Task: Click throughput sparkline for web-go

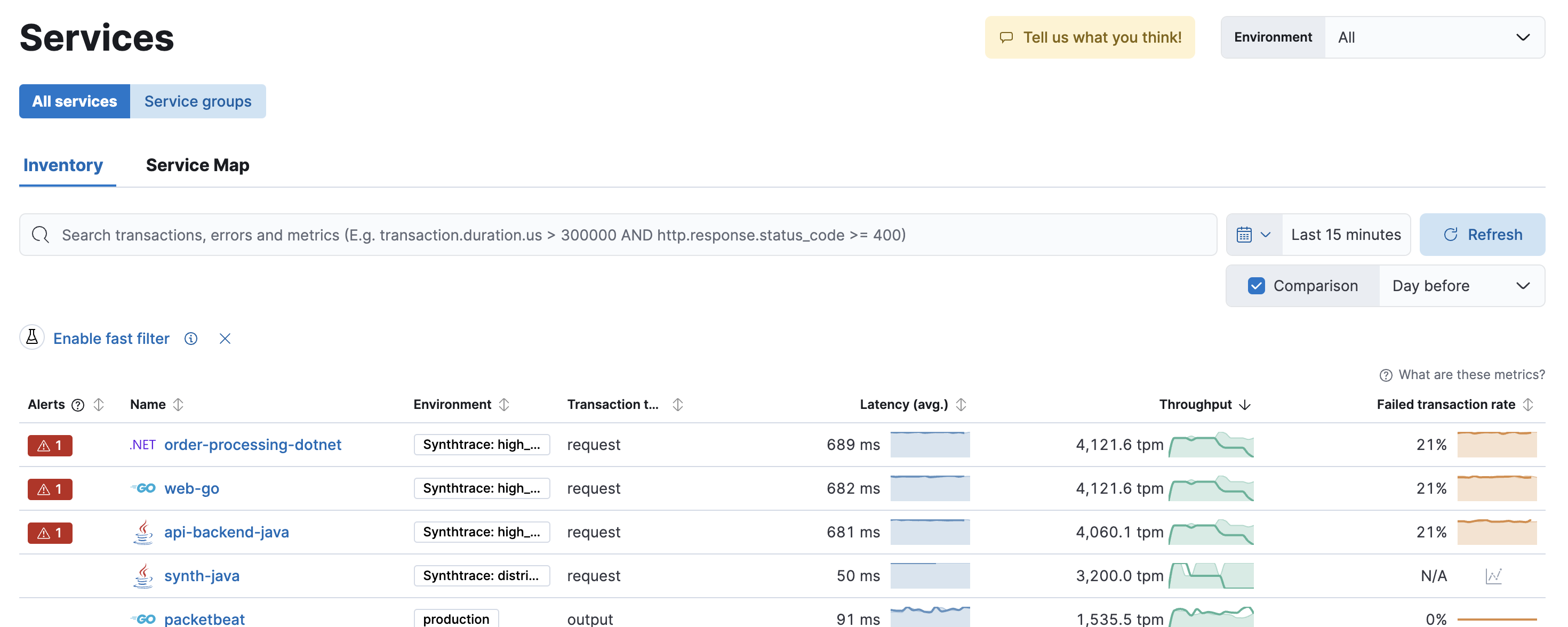Action: 1211,488
